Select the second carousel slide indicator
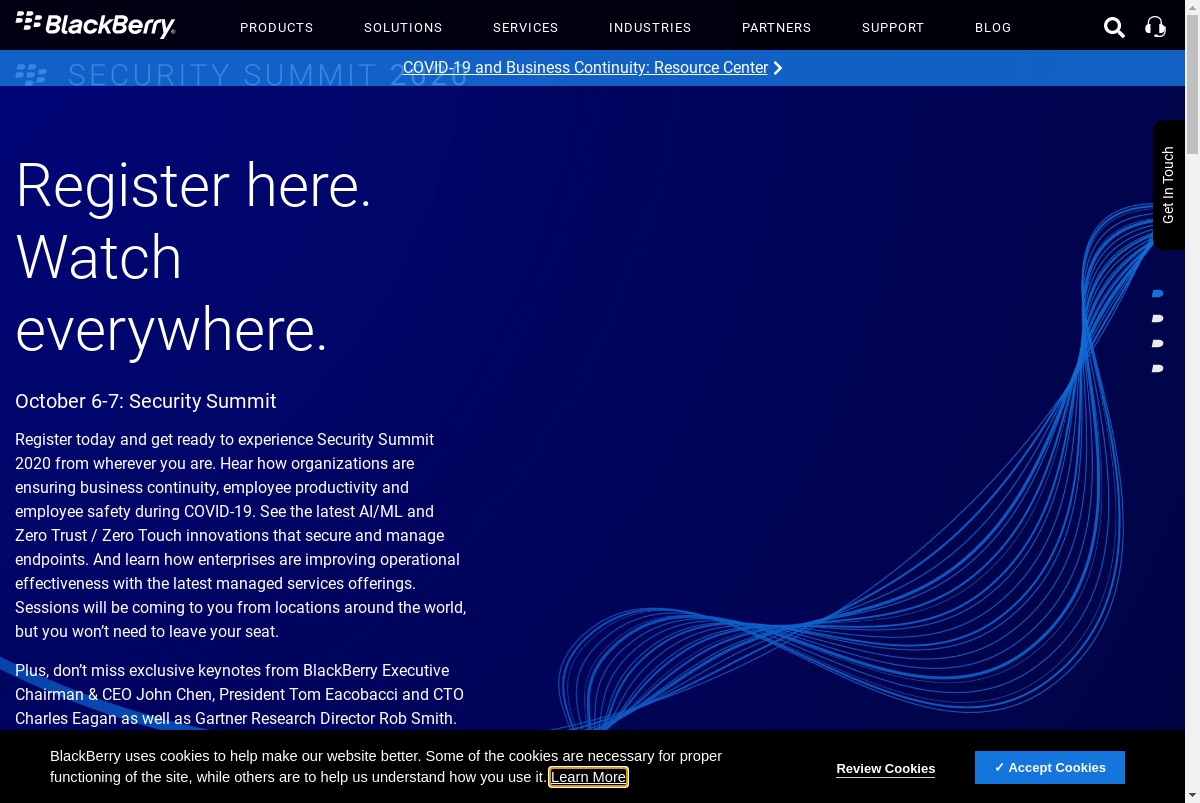1200x803 pixels. (1158, 319)
